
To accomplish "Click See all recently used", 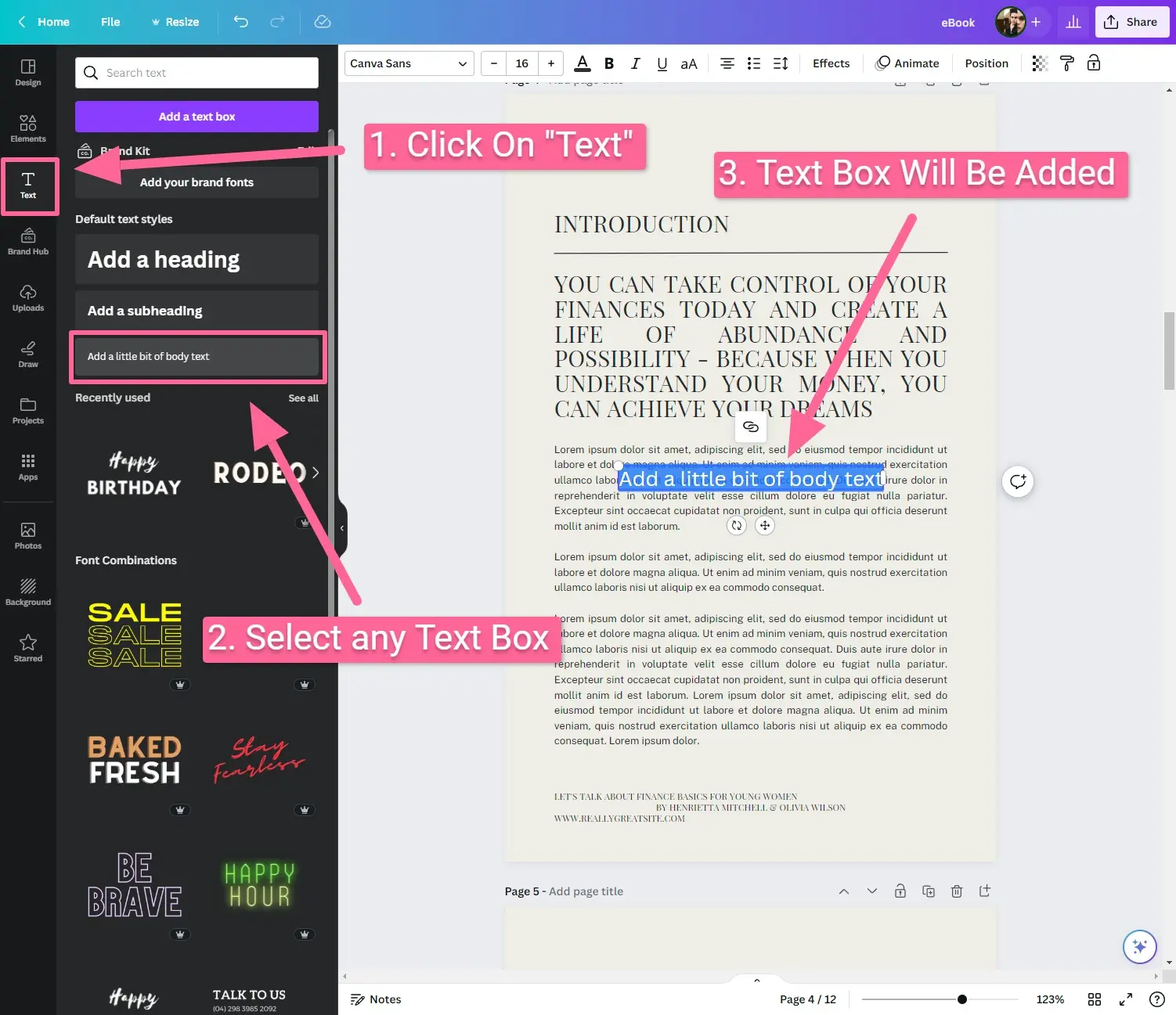I will click(303, 398).
